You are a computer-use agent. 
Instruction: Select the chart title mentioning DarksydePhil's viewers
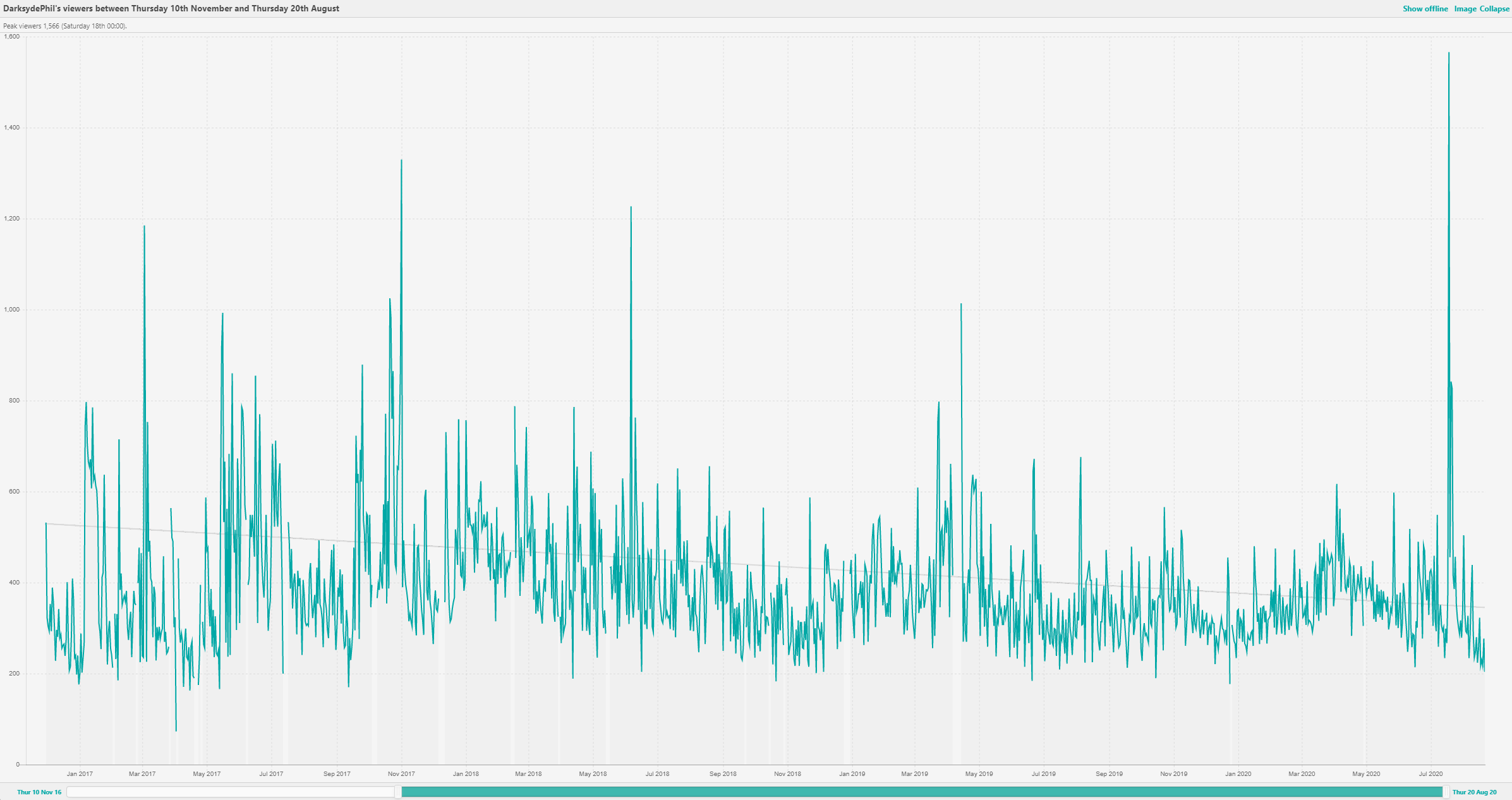coord(171,9)
